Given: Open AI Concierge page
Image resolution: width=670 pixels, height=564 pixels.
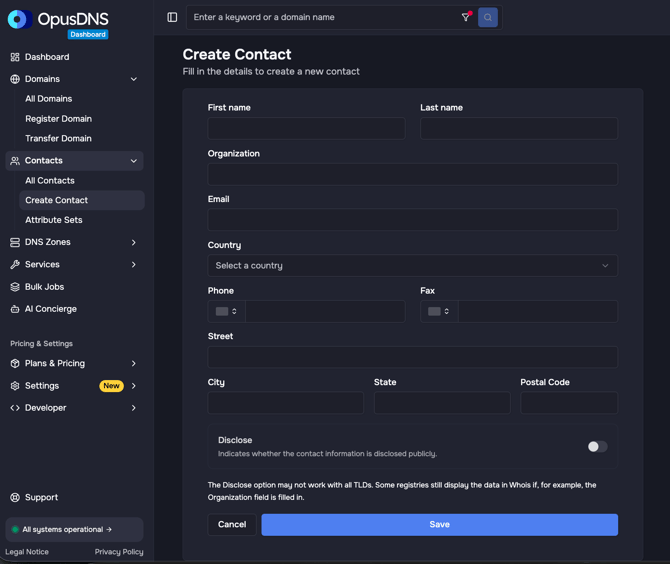Looking at the screenshot, I should (50, 309).
